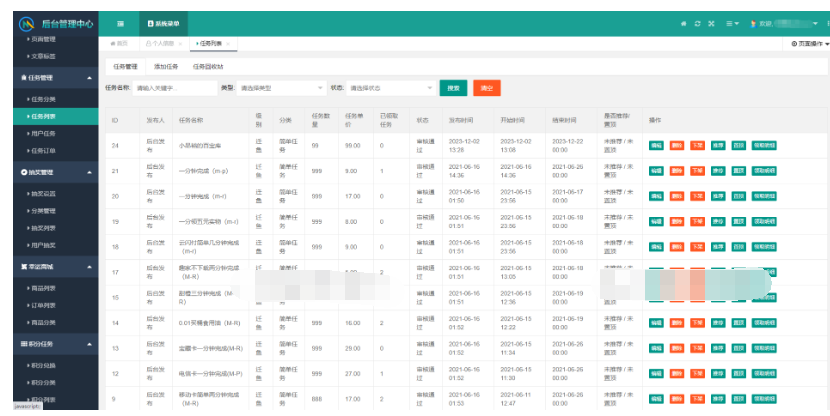
Task: Open the list menu icon dropdown in header
Action: (x=732, y=22)
